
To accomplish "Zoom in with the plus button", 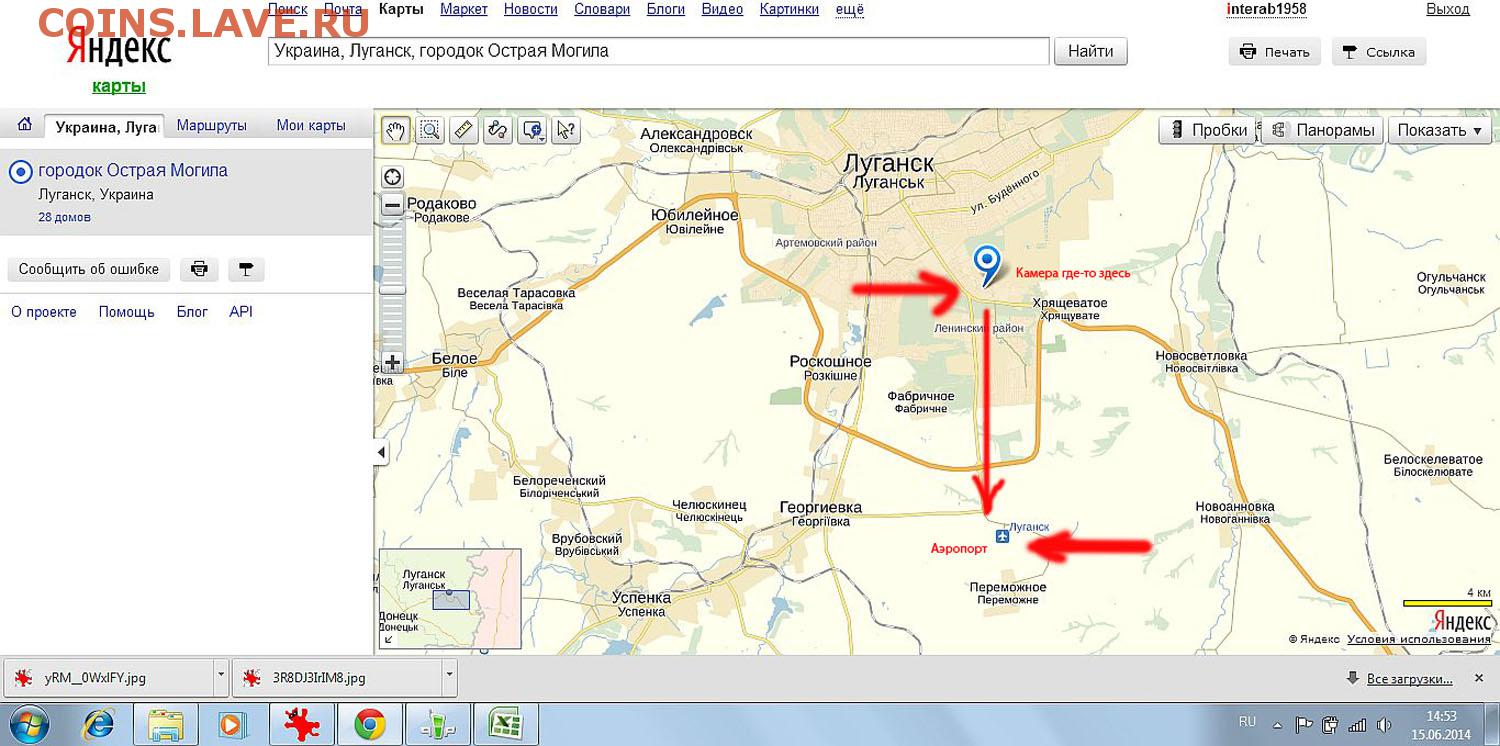I will [x=392, y=362].
